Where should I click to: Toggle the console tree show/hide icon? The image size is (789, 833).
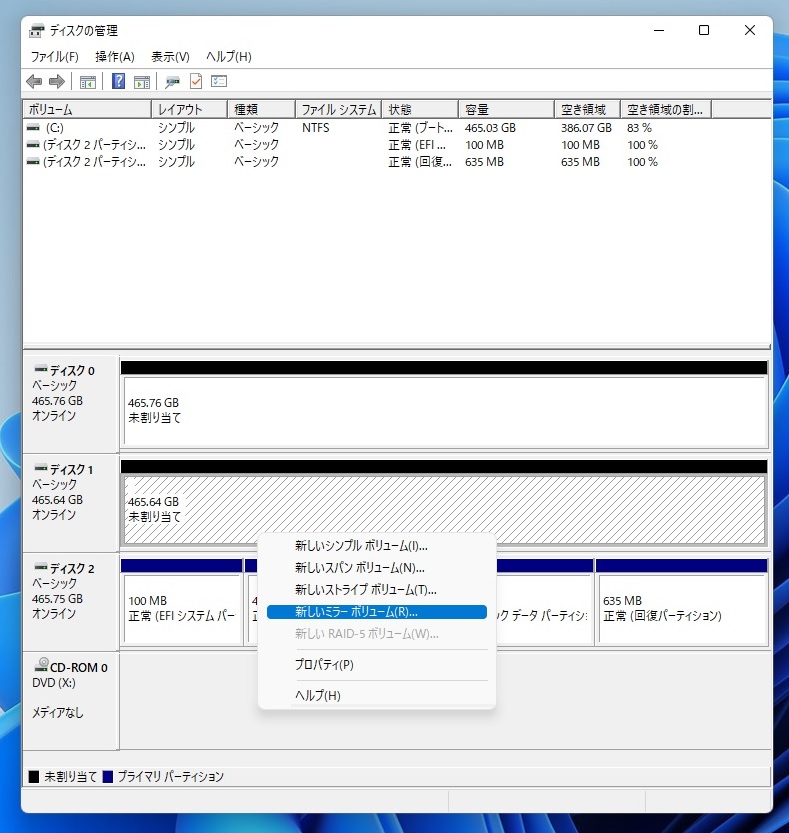[88, 82]
